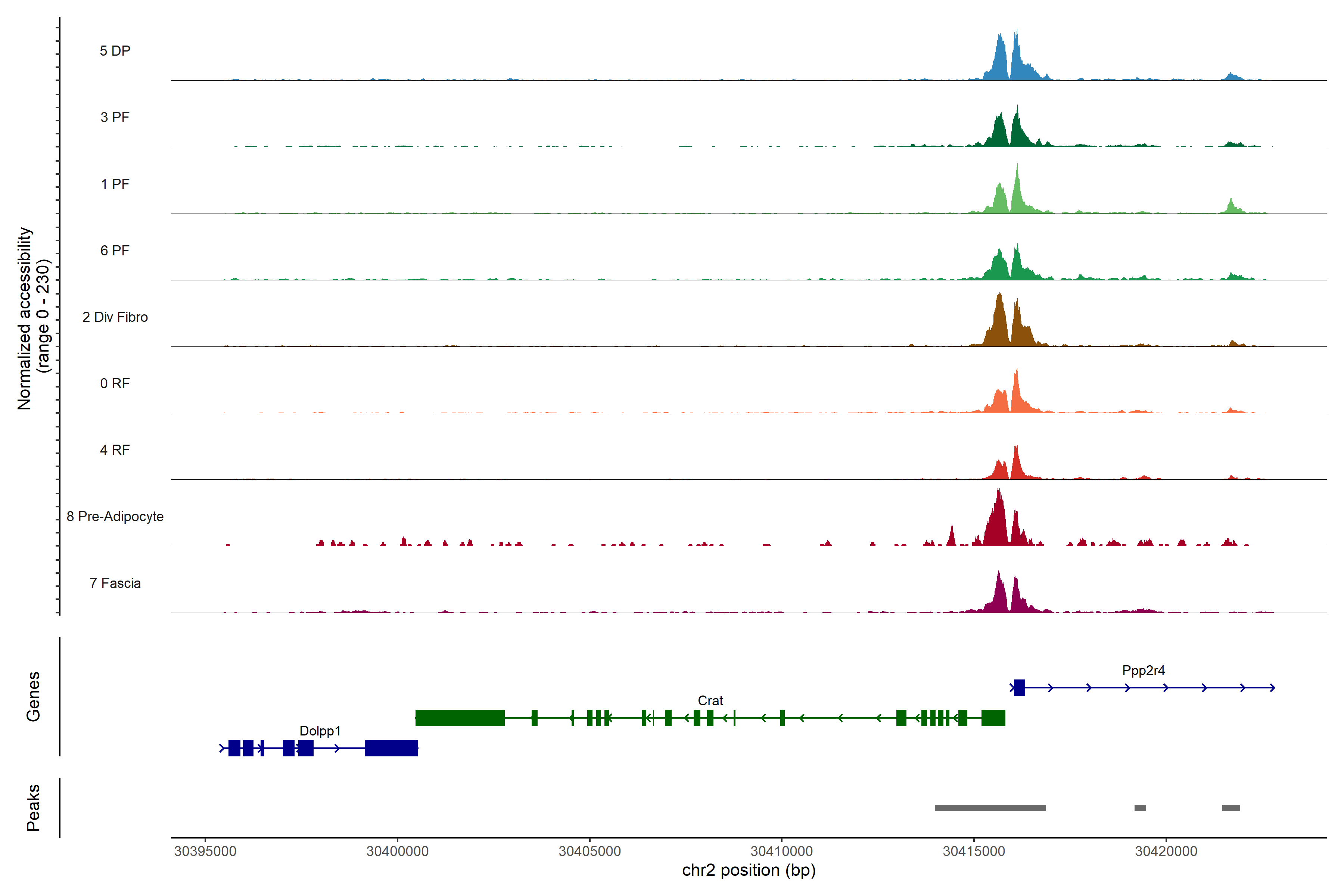This screenshot has width=1344, height=896.
Task: Click the 30395000 x-axis tick label
Action: click(205, 852)
